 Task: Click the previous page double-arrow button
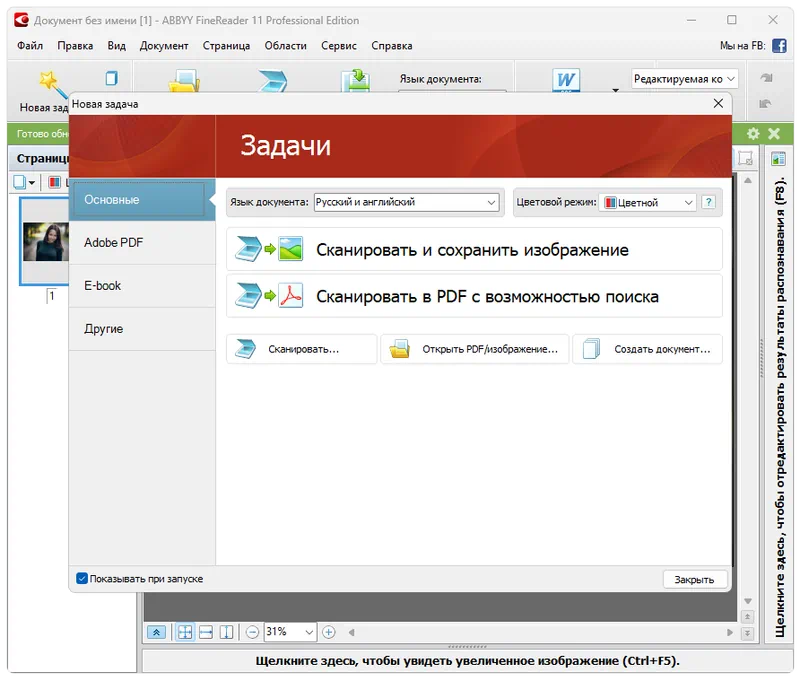click(x=747, y=617)
